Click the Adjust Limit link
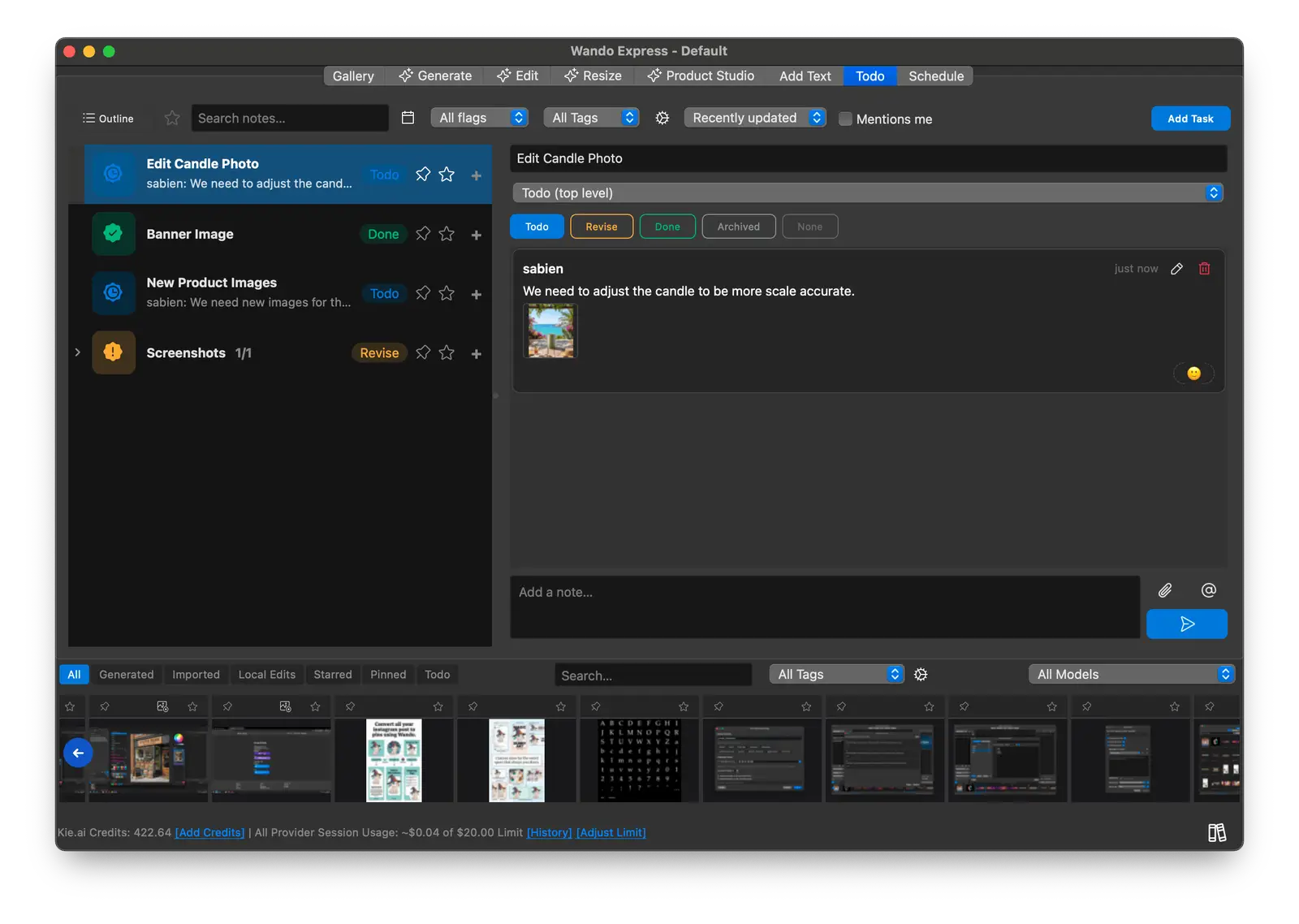The height and width of the screenshot is (924, 1299). (x=611, y=832)
